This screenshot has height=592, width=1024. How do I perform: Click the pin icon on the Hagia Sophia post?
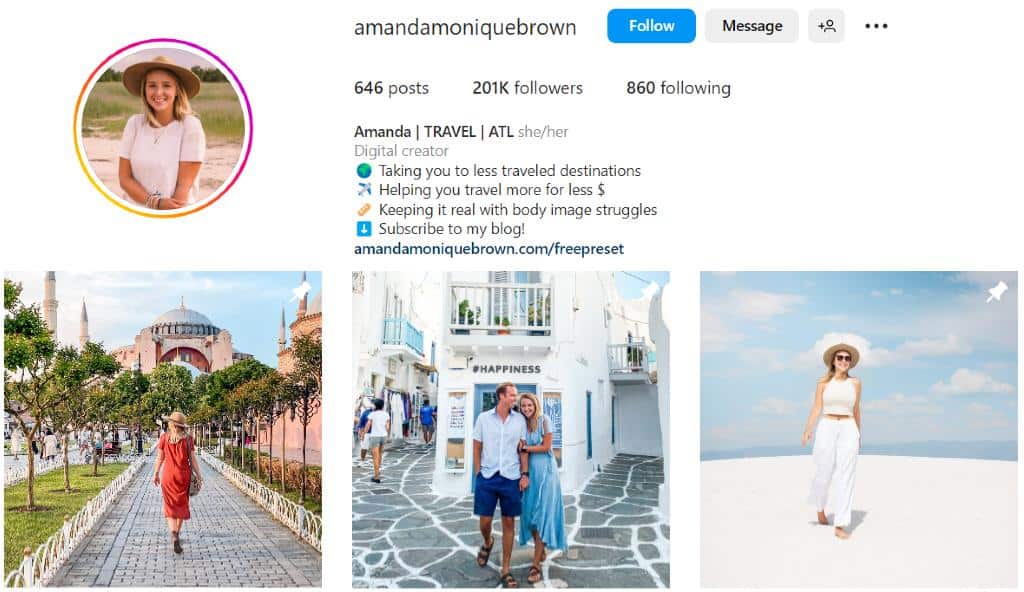pyautogui.click(x=300, y=291)
